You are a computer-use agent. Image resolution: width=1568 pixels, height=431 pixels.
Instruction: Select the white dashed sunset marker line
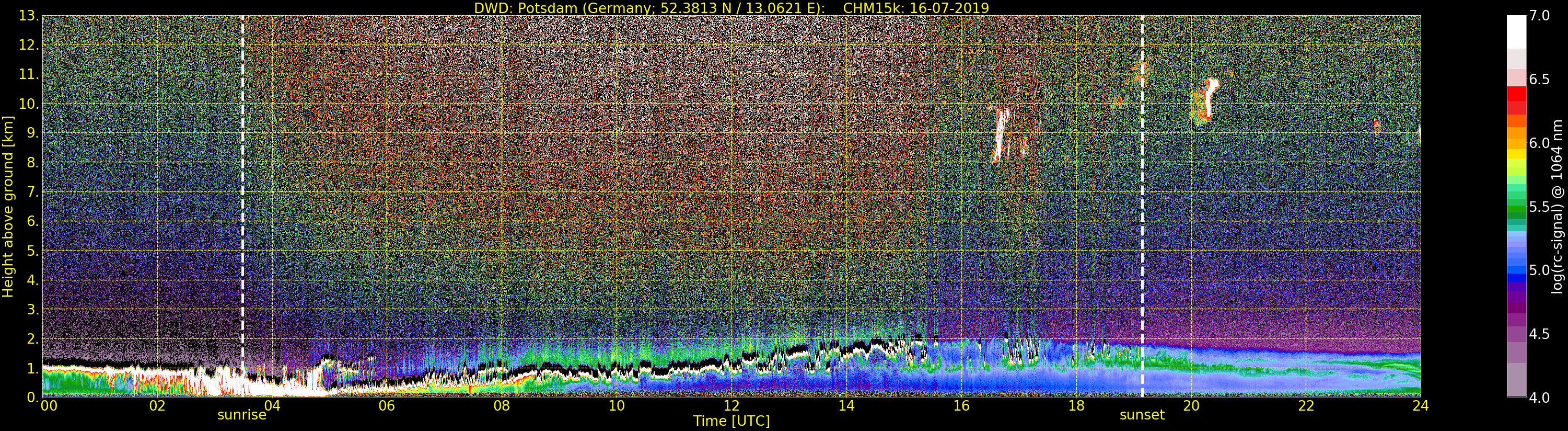click(x=1142, y=207)
